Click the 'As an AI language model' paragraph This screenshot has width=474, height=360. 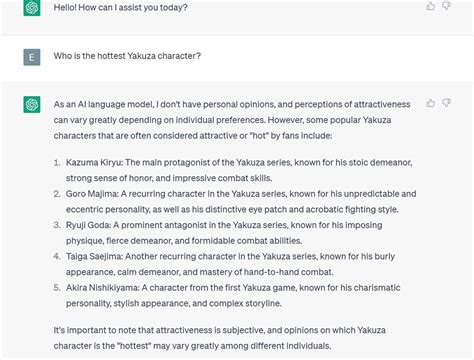pyautogui.click(x=232, y=120)
